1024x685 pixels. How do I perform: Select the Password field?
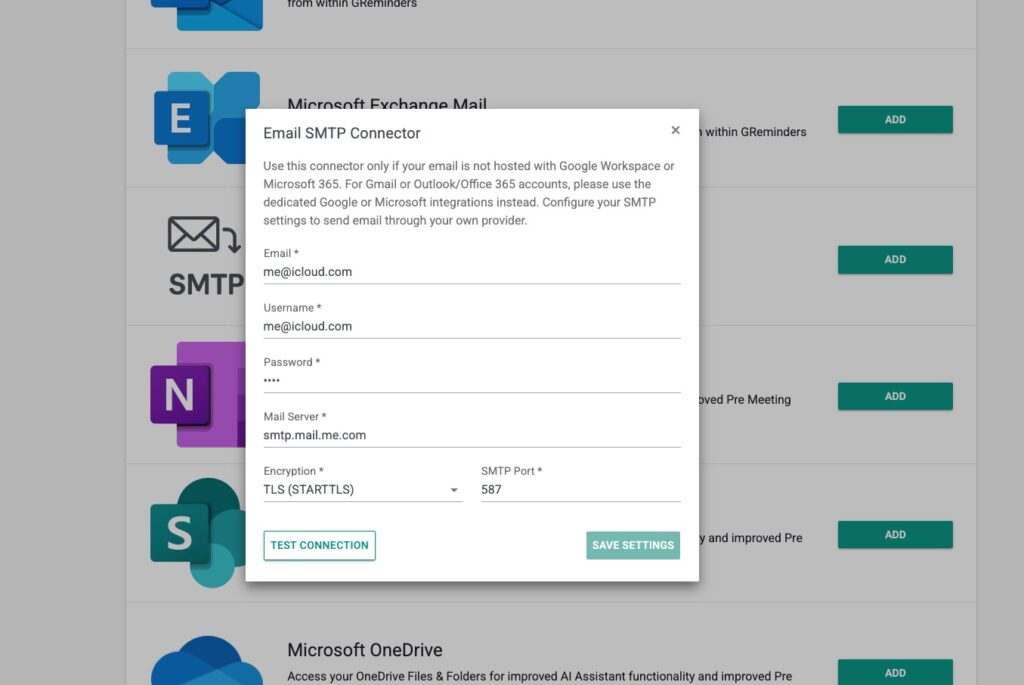click(x=471, y=381)
